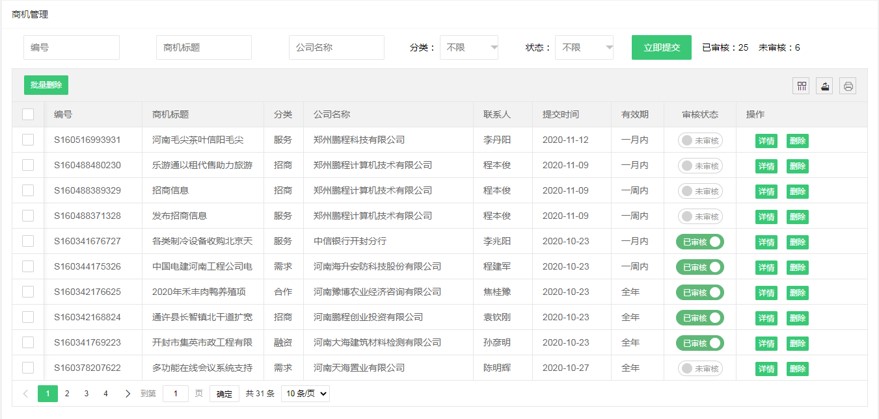
Task: Select current page 1 button
Action: (48, 394)
